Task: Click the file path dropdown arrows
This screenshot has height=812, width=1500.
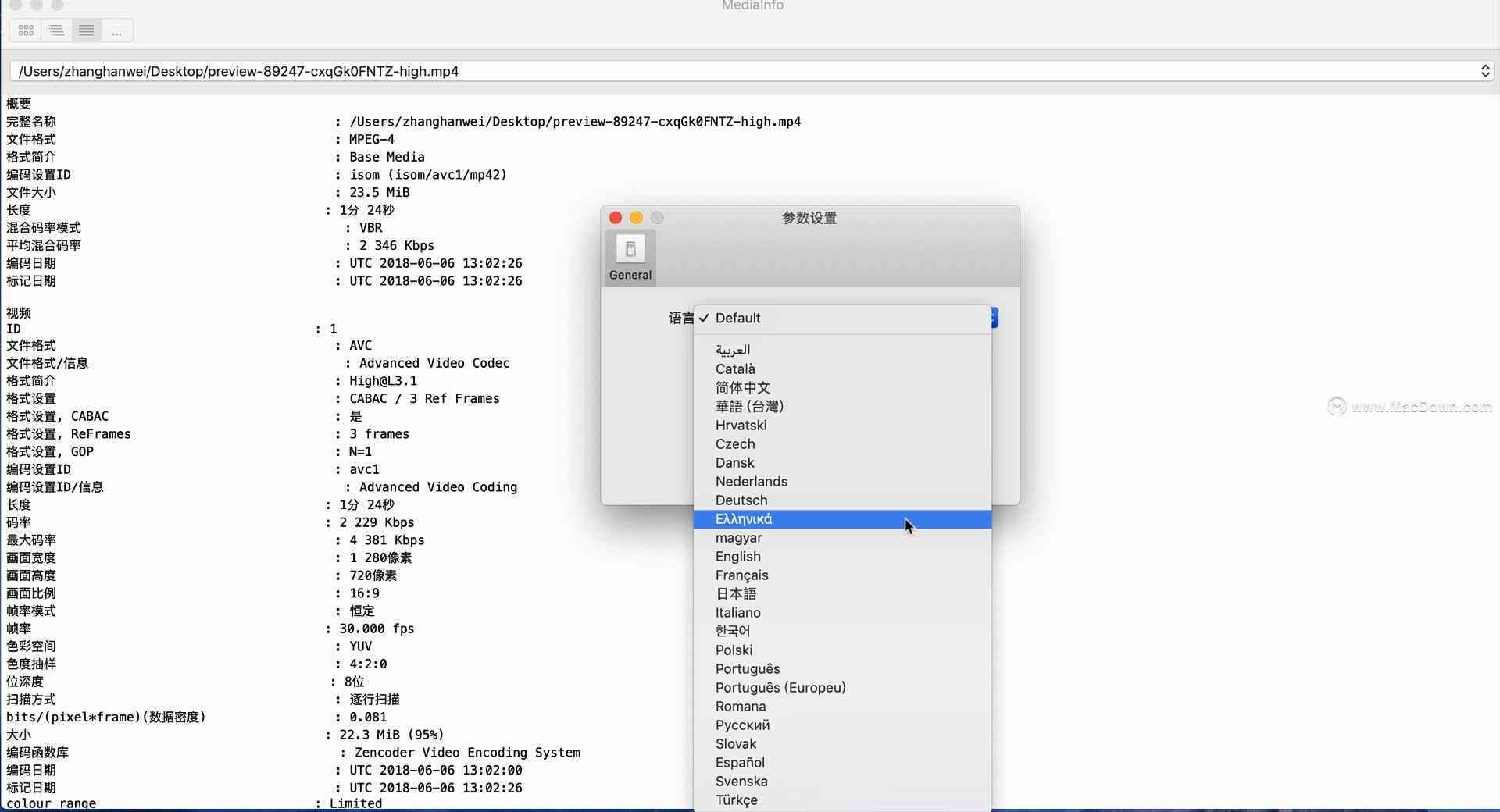Action: point(1484,71)
